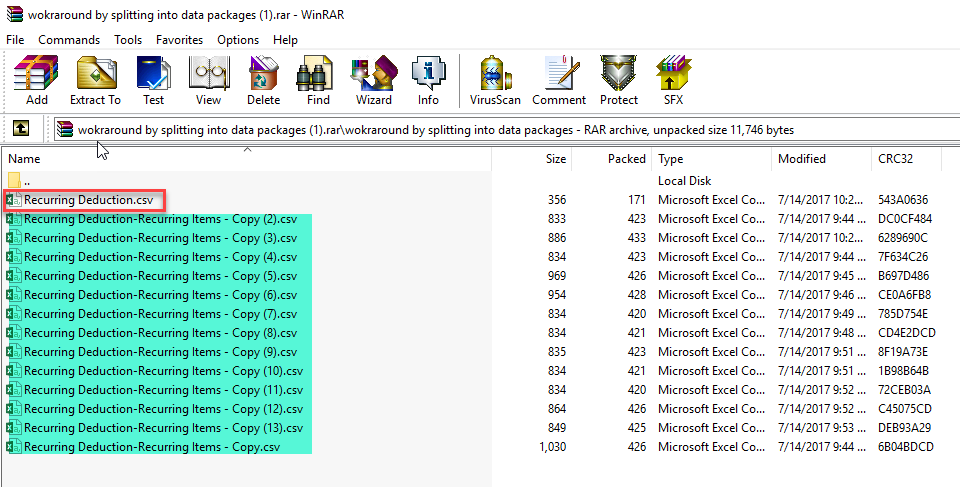
Task: Sort by the Name column header
Action: (247, 159)
